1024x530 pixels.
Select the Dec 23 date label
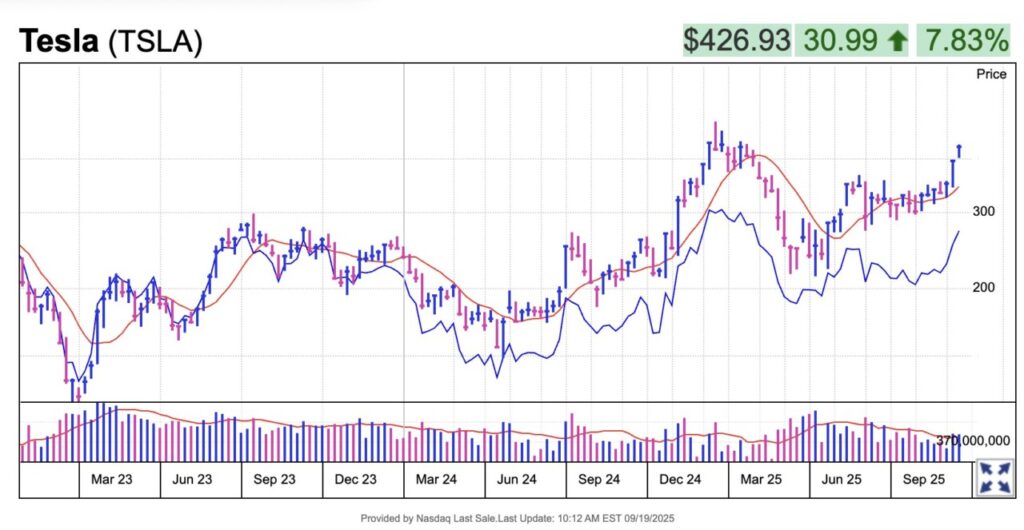[x=355, y=479]
